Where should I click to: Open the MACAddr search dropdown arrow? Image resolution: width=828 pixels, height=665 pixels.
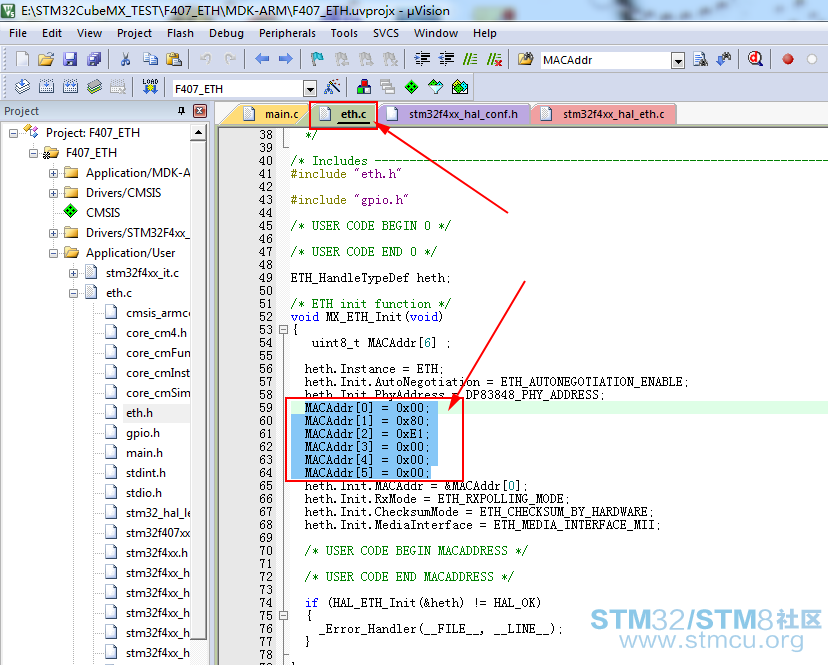pyautogui.click(x=678, y=61)
